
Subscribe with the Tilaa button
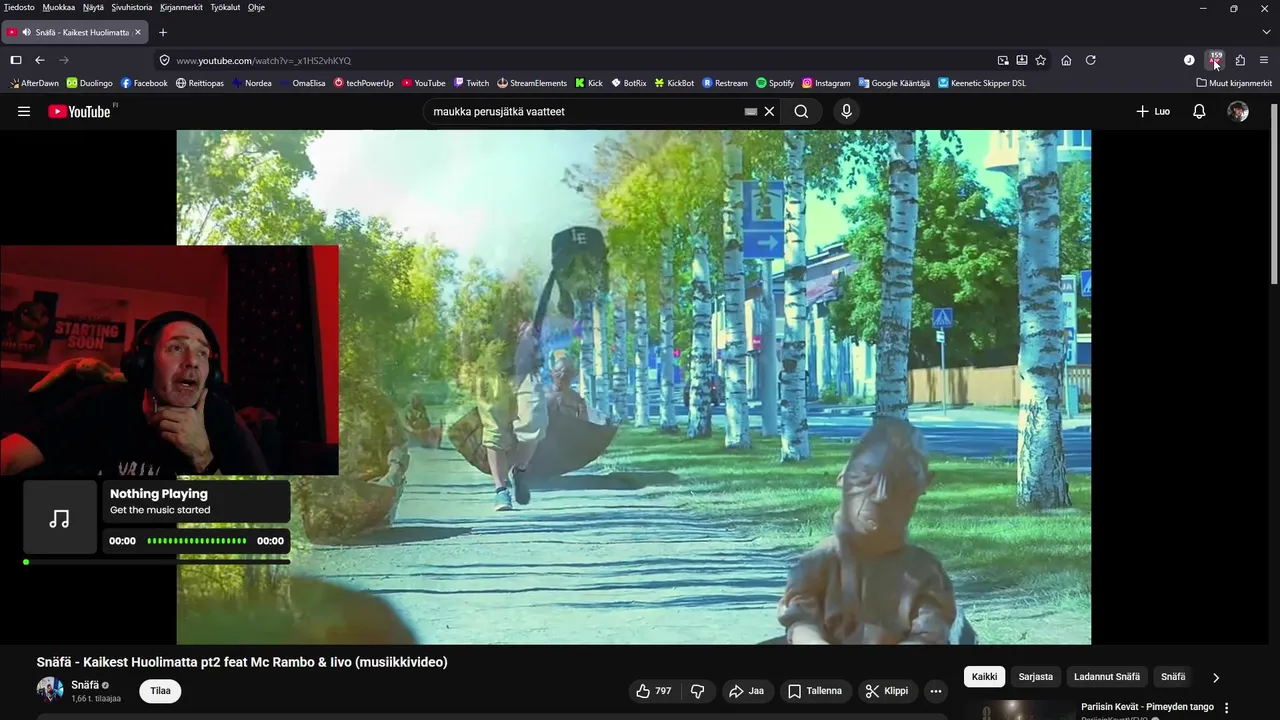click(160, 691)
